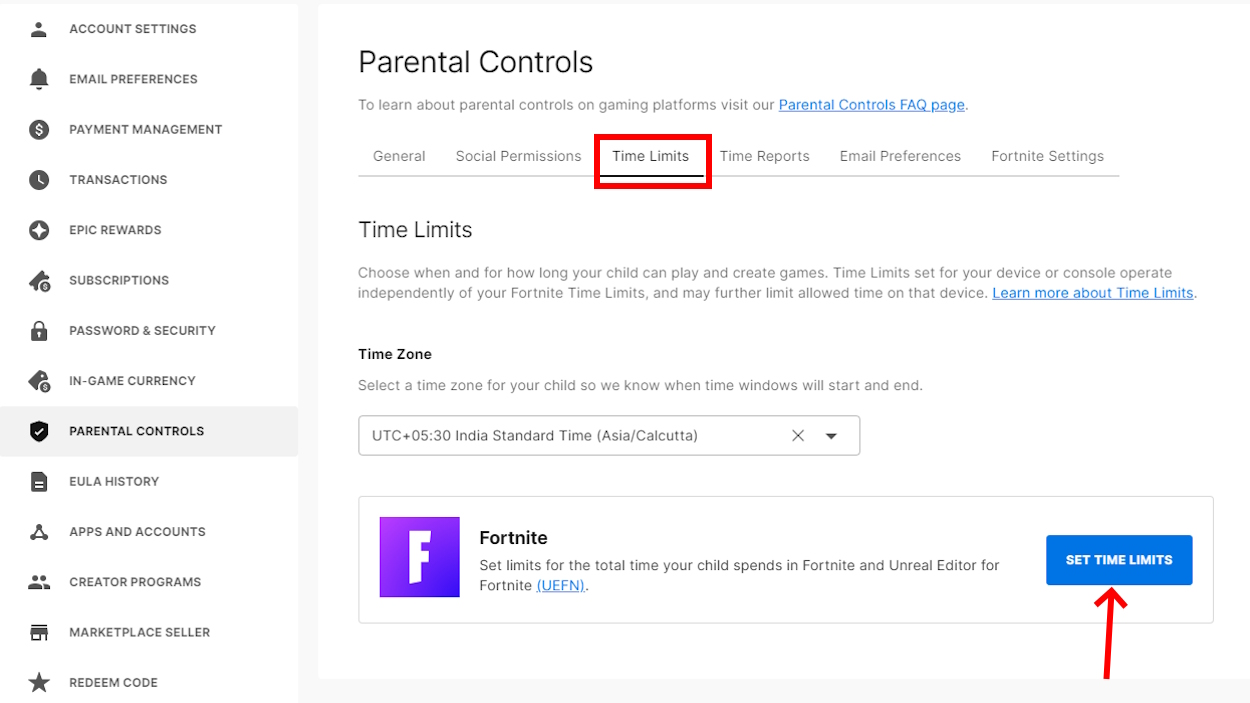Open the Fortnite Settings tab
The width and height of the screenshot is (1250, 703).
tap(1047, 156)
